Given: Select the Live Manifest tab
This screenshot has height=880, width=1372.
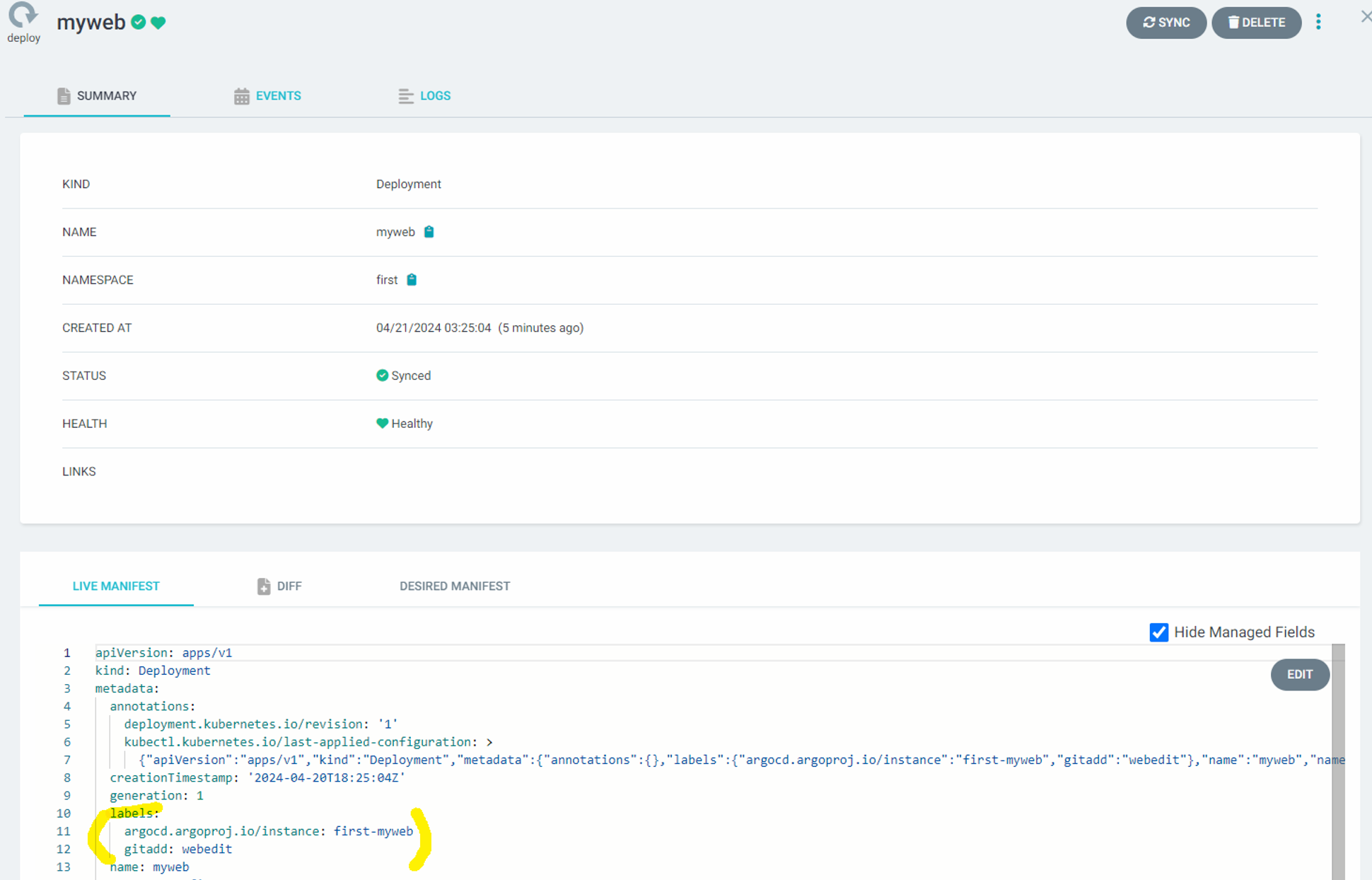Looking at the screenshot, I should pos(116,586).
